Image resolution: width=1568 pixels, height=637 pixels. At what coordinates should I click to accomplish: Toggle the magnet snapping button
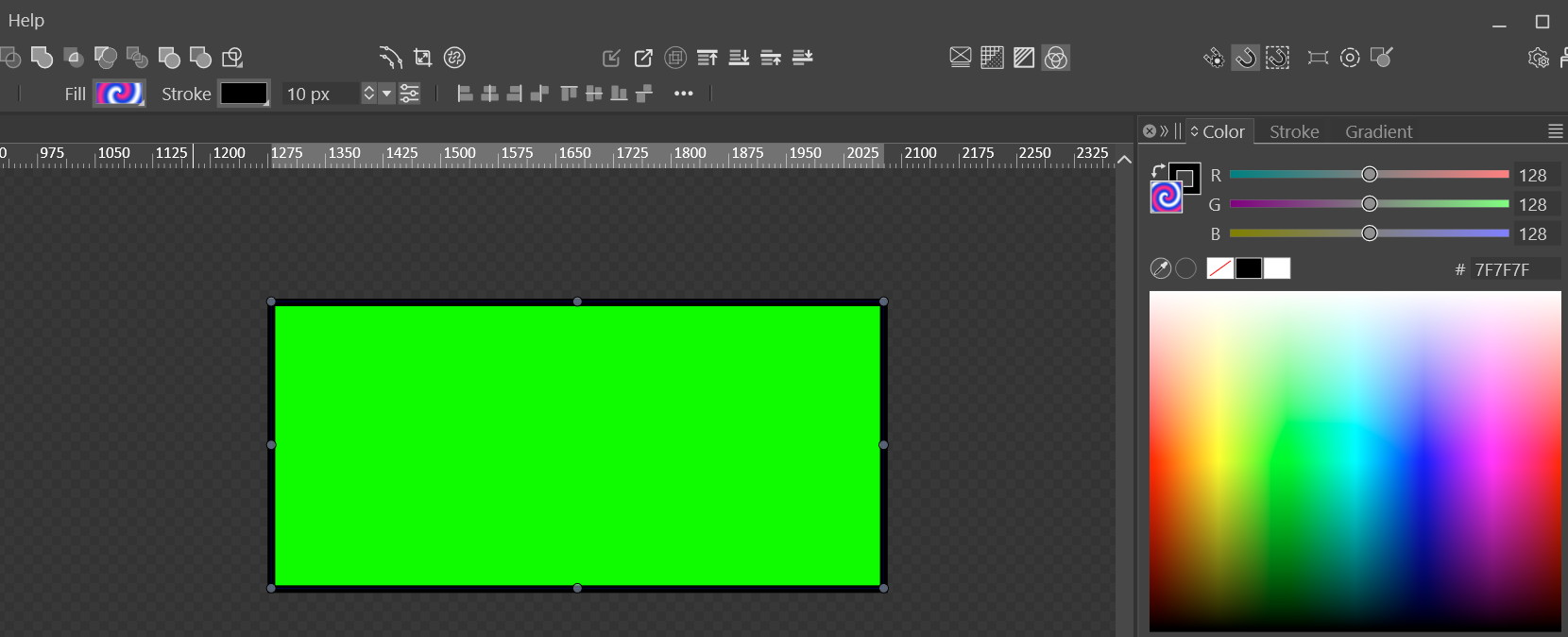(1246, 58)
